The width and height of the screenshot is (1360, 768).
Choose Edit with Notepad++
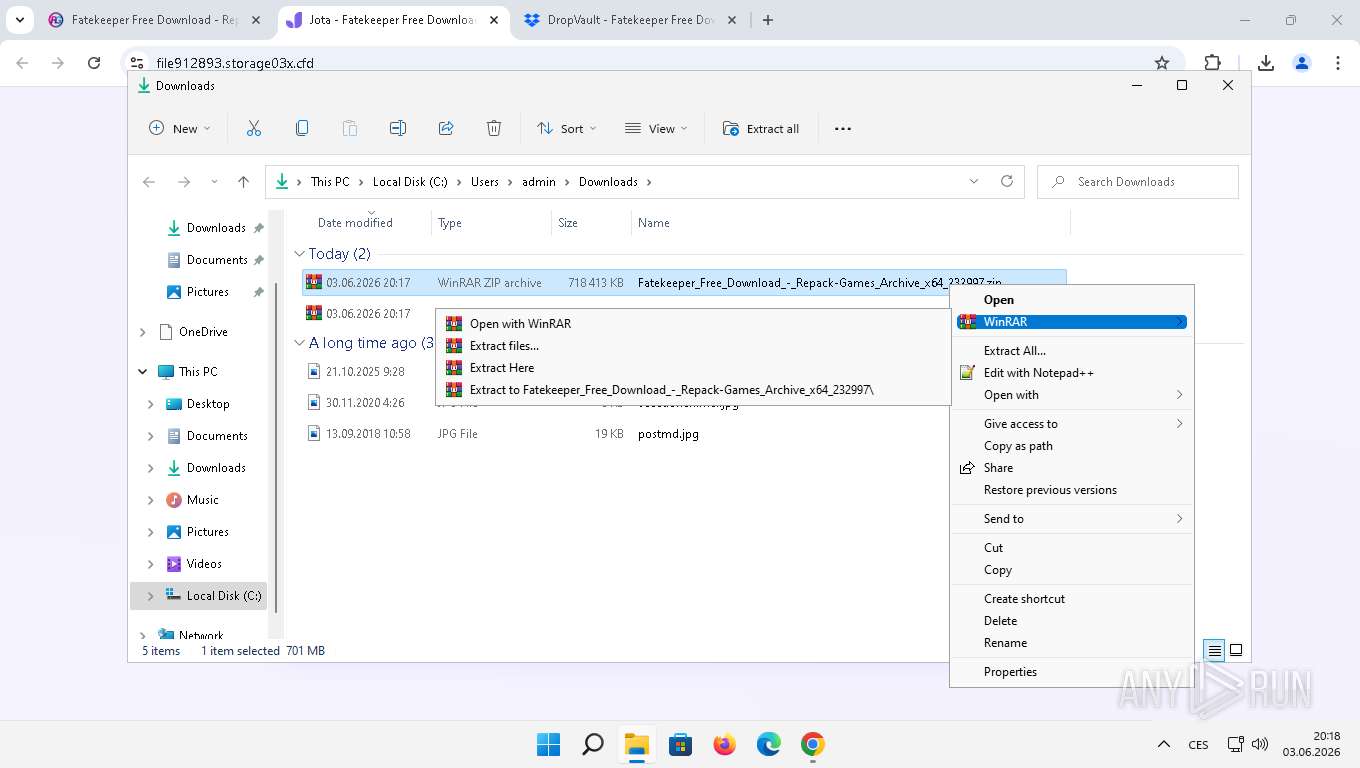tap(1072, 373)
